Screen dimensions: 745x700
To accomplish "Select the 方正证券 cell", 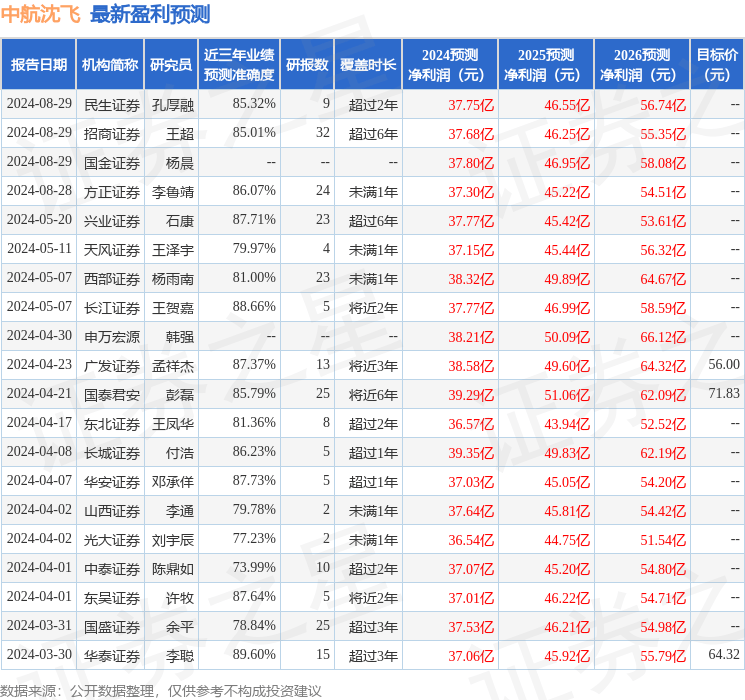I will click(112, 192).
